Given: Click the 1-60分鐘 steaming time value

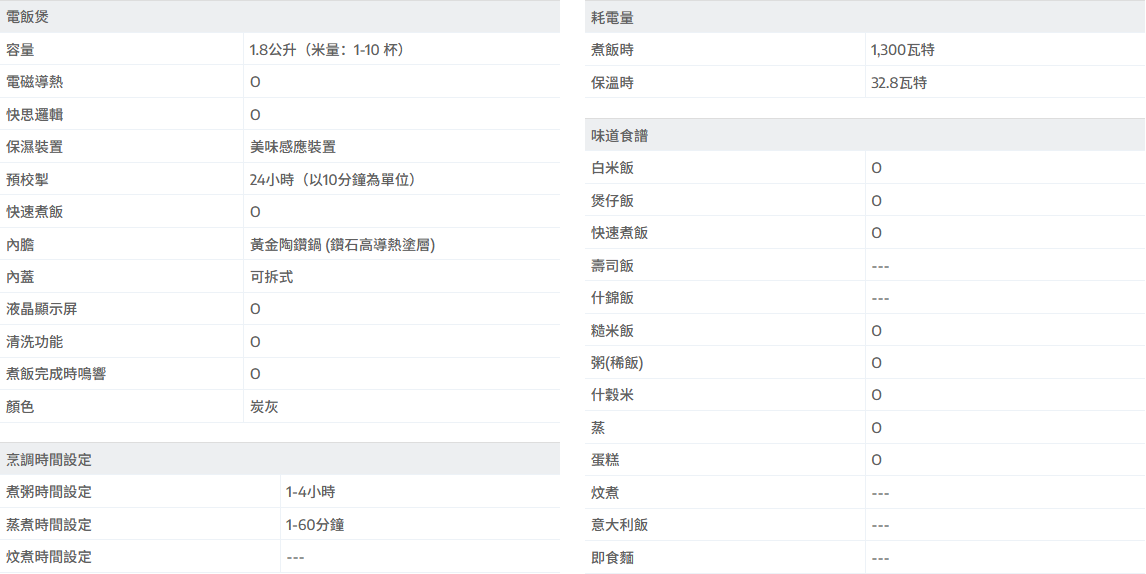Looking at the screenshot, I should [315, 524].
